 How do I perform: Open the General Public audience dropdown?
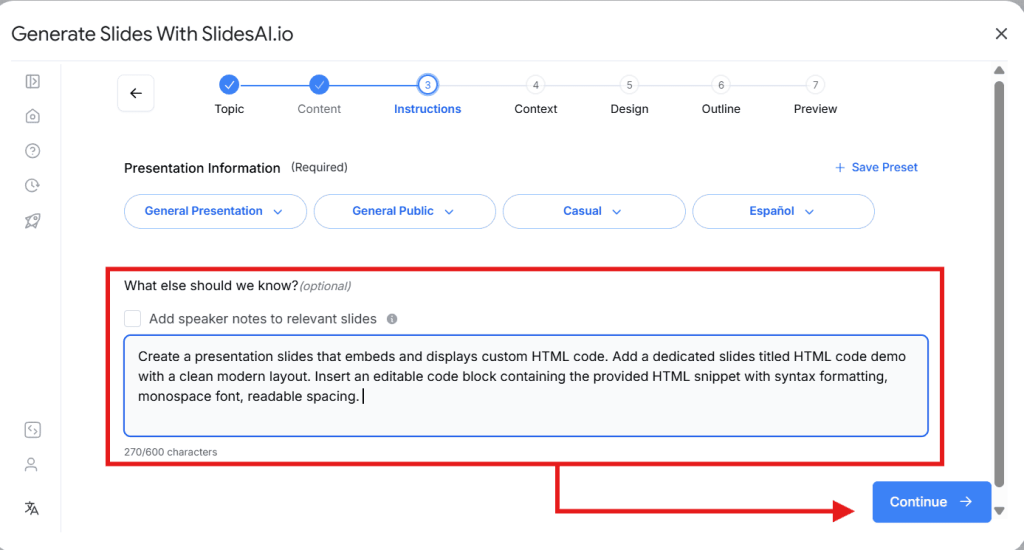pos(404,211)
